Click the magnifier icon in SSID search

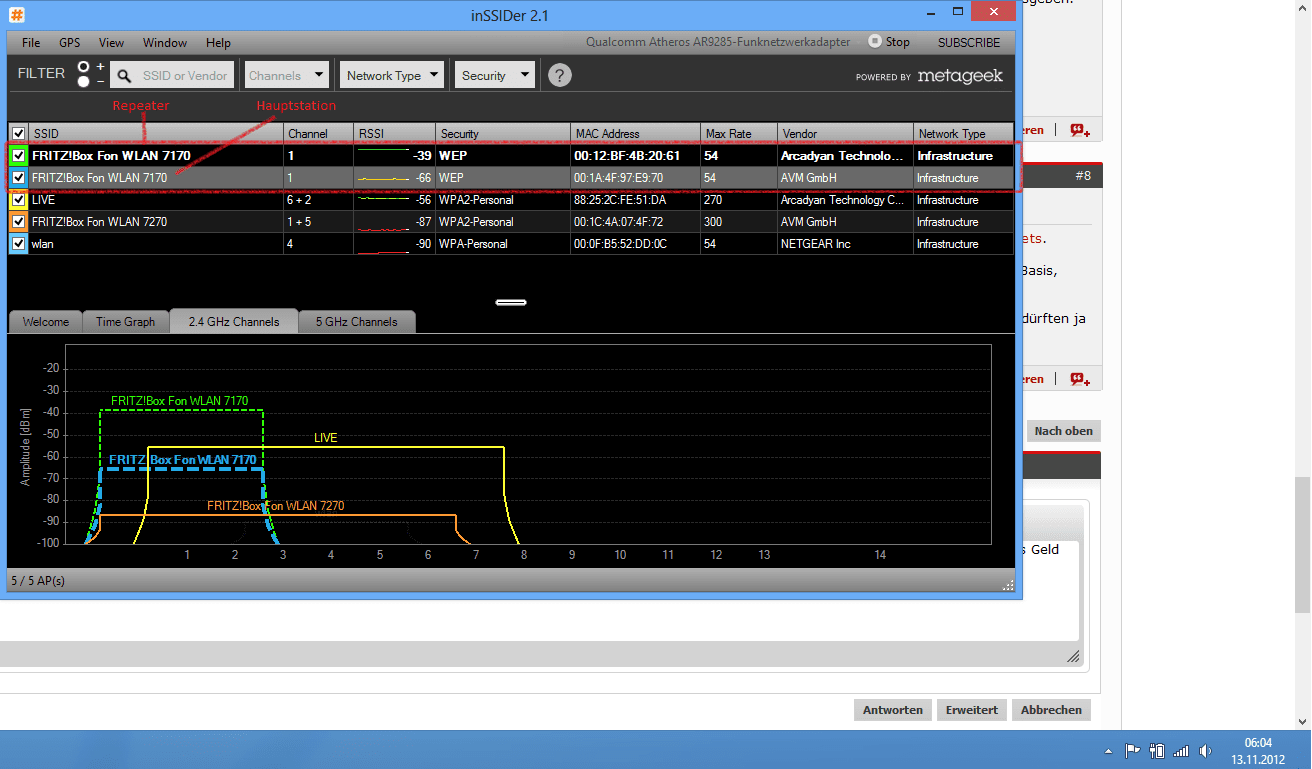click(125, 75)
